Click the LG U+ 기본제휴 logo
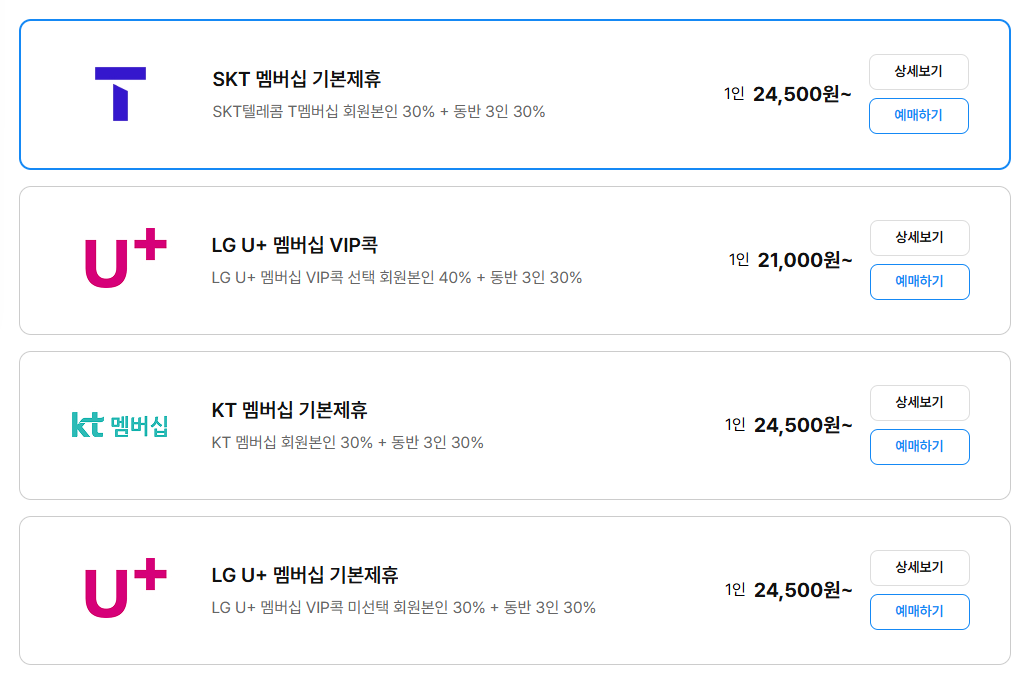 (x=125, y=589)
